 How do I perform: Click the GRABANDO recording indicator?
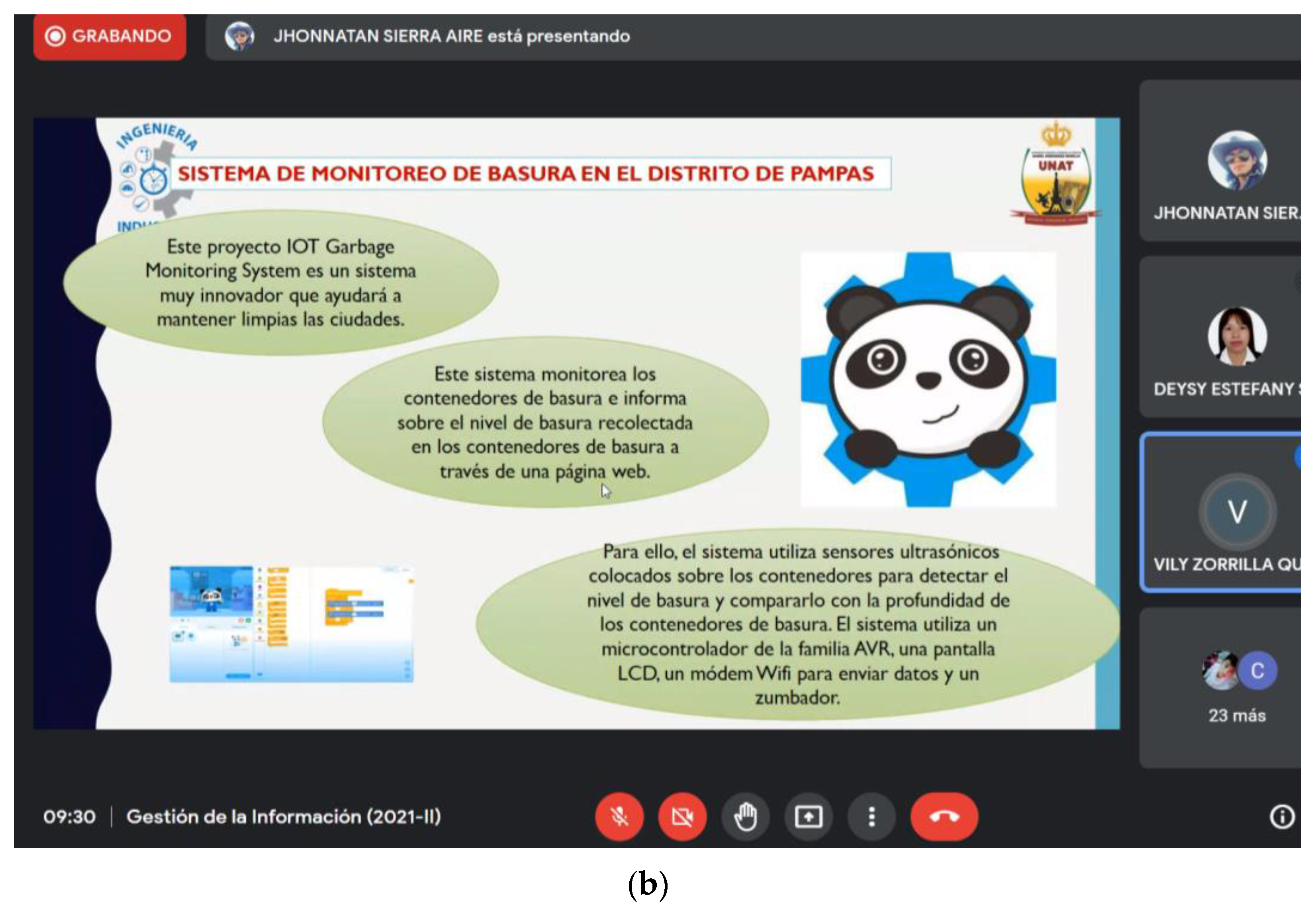(x=110, y=36)
